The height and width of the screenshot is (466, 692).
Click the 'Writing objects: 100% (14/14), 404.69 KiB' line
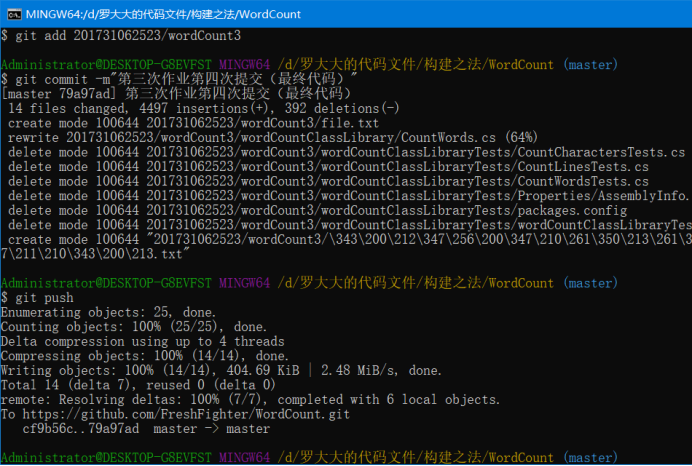pos(222,371)
